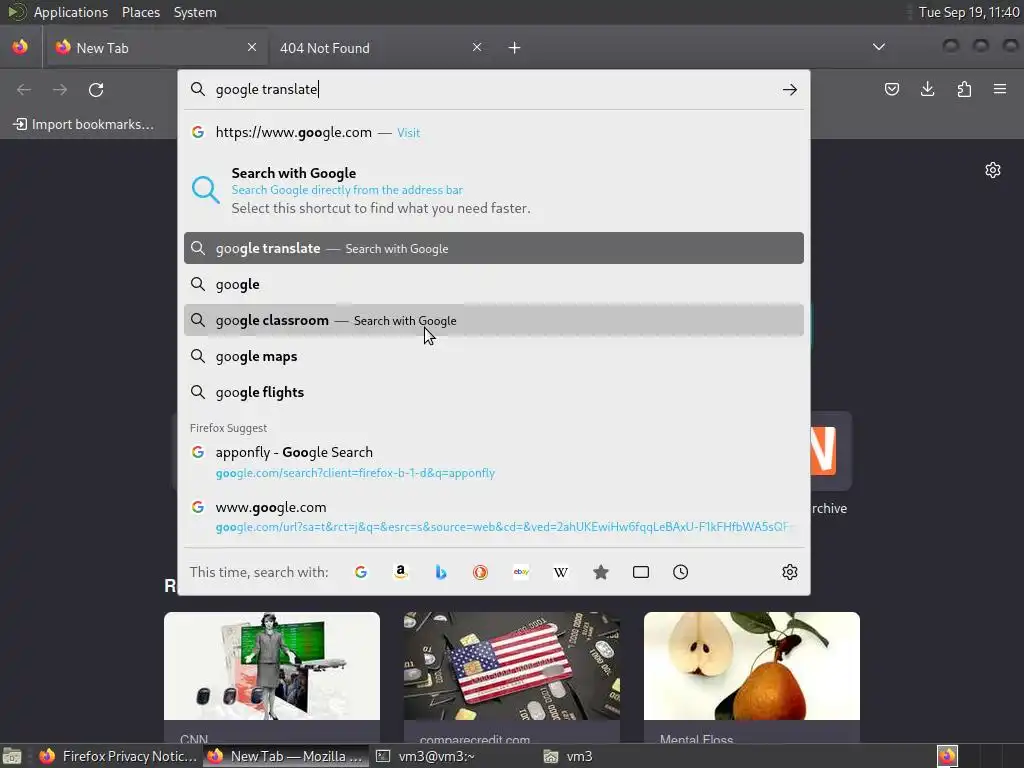This screenshot has height=768, width=1024.
Task: Select Search with Google shortcut tip
Action: (x=494, y=190)
